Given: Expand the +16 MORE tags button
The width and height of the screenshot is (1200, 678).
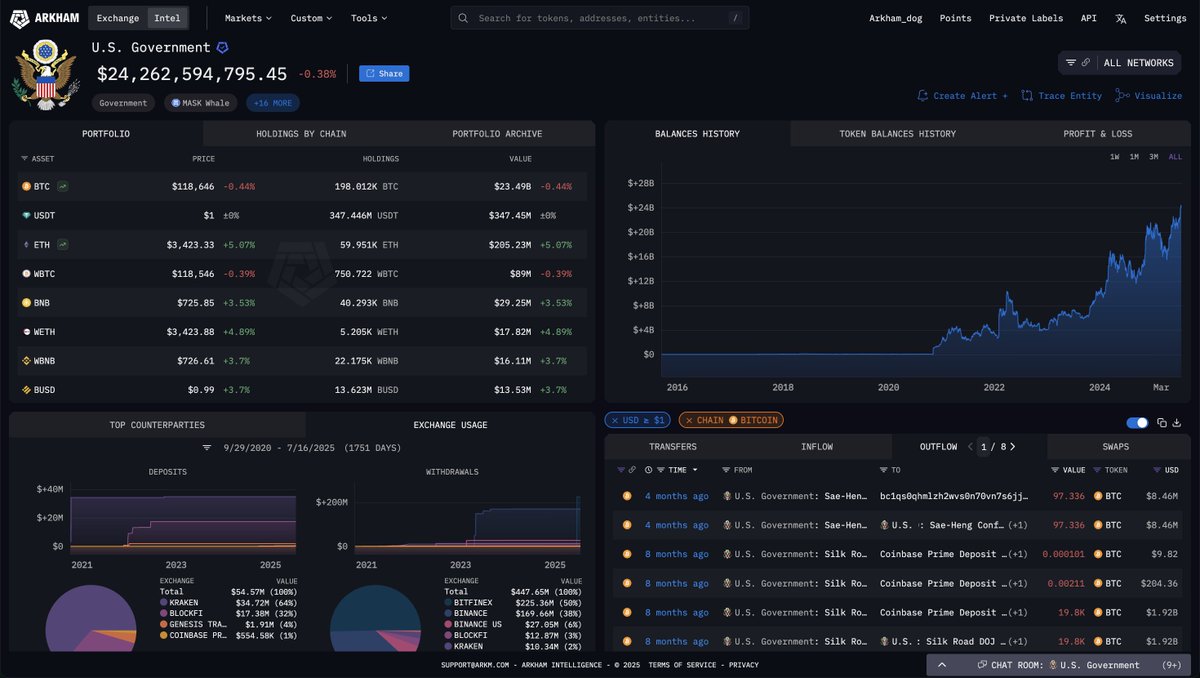Looking at the screenshot, I should [x=272, y=103].
